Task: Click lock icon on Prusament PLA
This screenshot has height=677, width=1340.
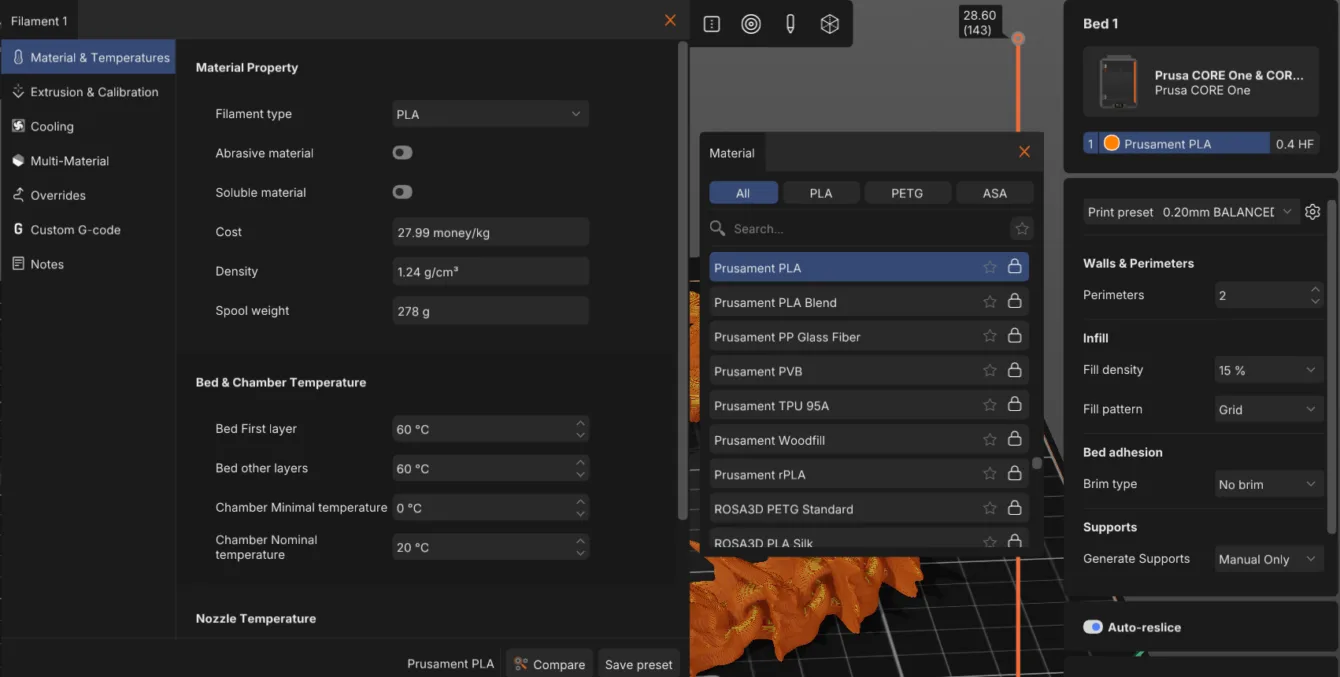Action: click(1014, 267)
